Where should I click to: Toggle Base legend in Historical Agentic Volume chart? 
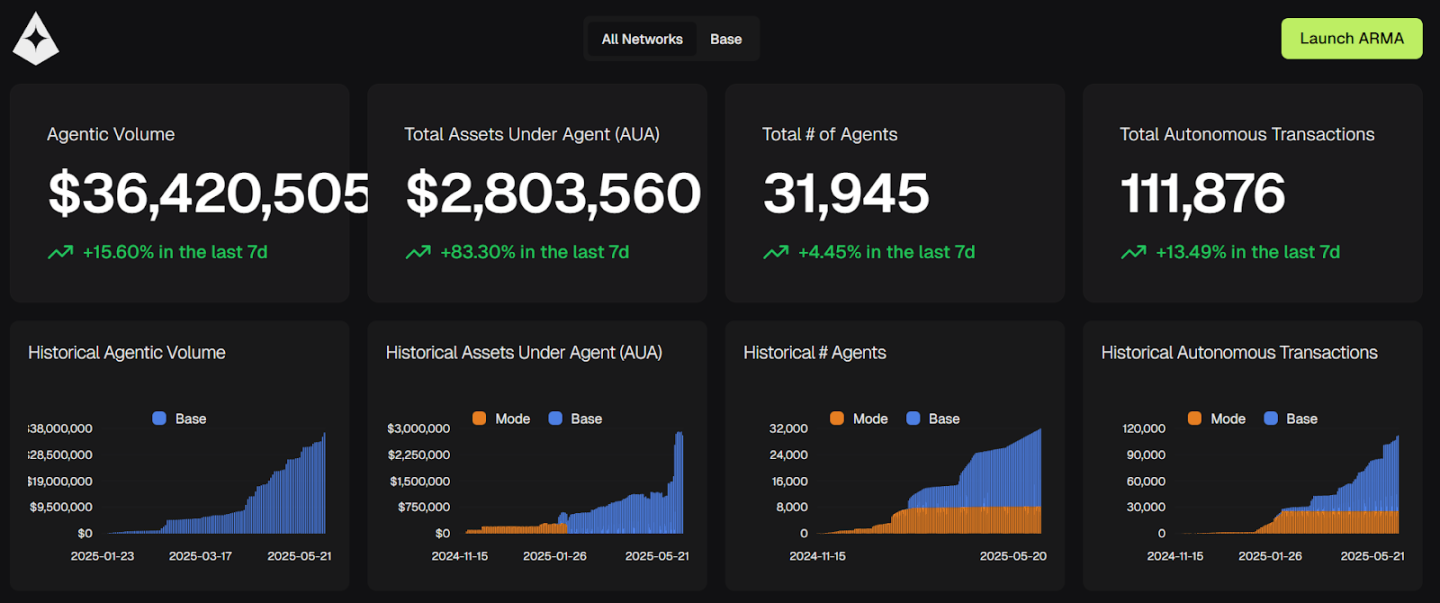[179, 419]
